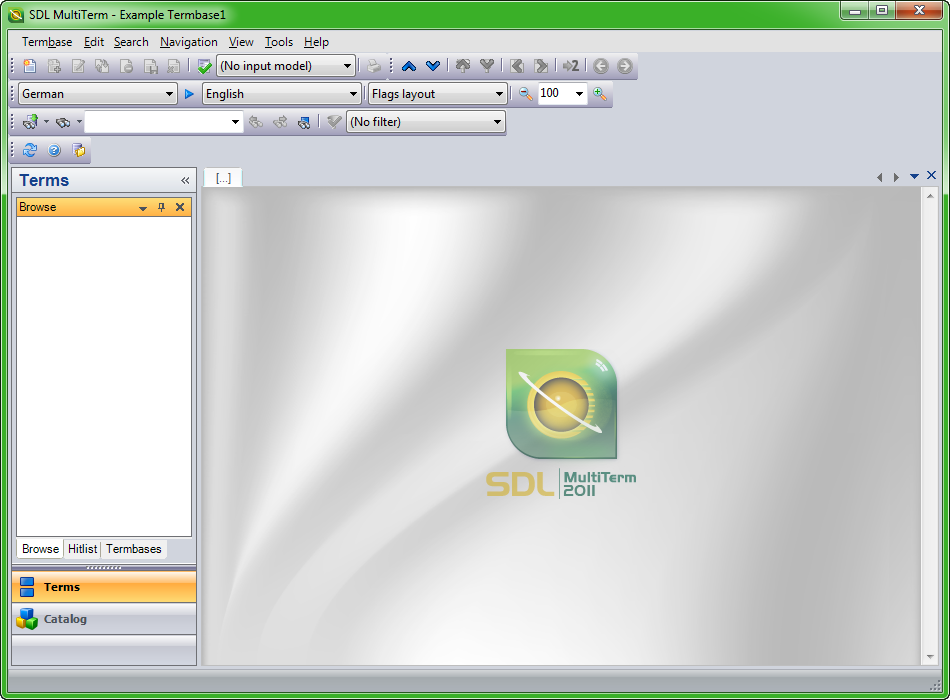Click the Add As New entry icon
Viewport: 950px width, 700px height.
54,65
